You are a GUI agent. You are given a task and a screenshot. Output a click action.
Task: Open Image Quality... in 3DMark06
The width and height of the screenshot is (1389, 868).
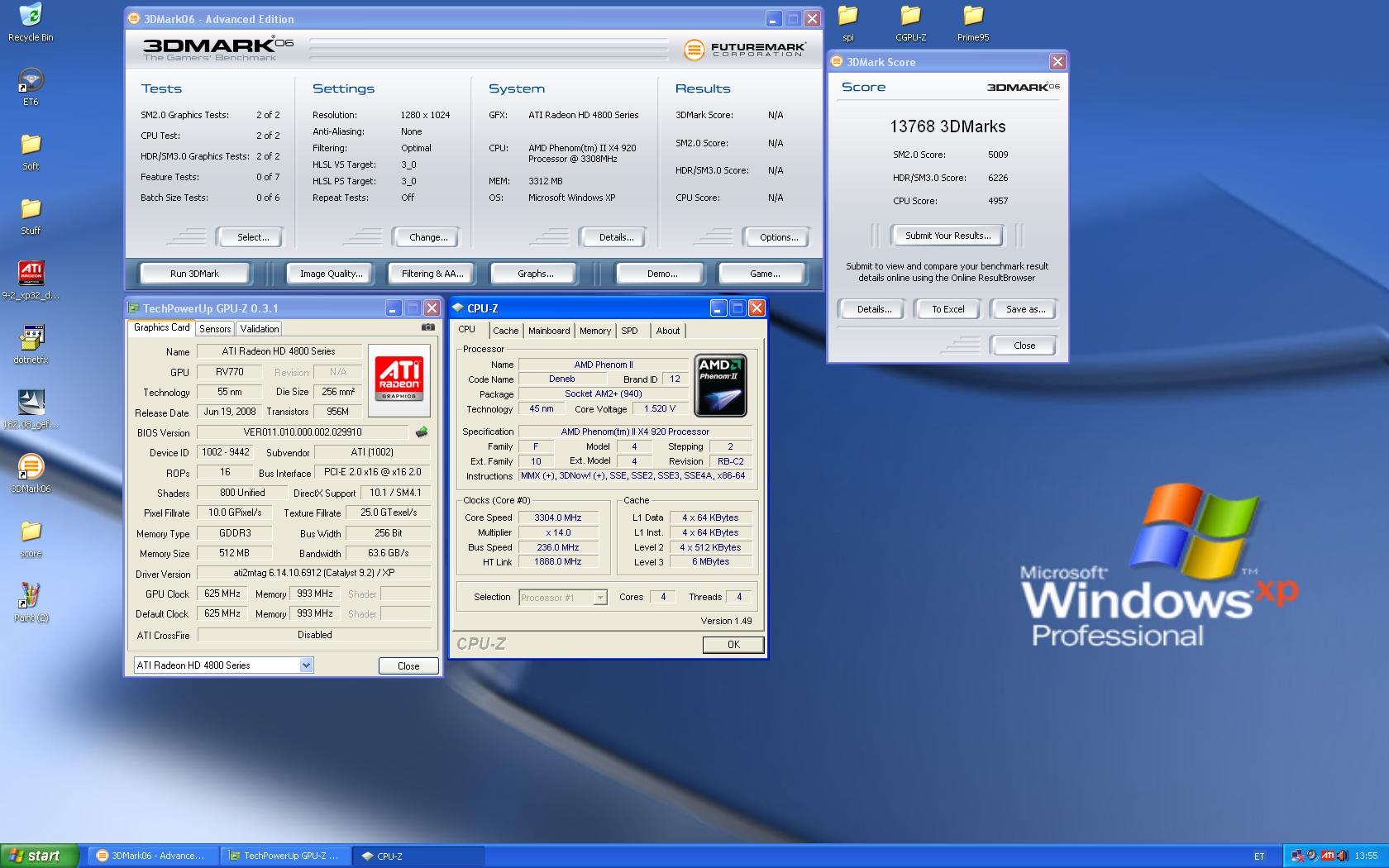pos(332,274)
